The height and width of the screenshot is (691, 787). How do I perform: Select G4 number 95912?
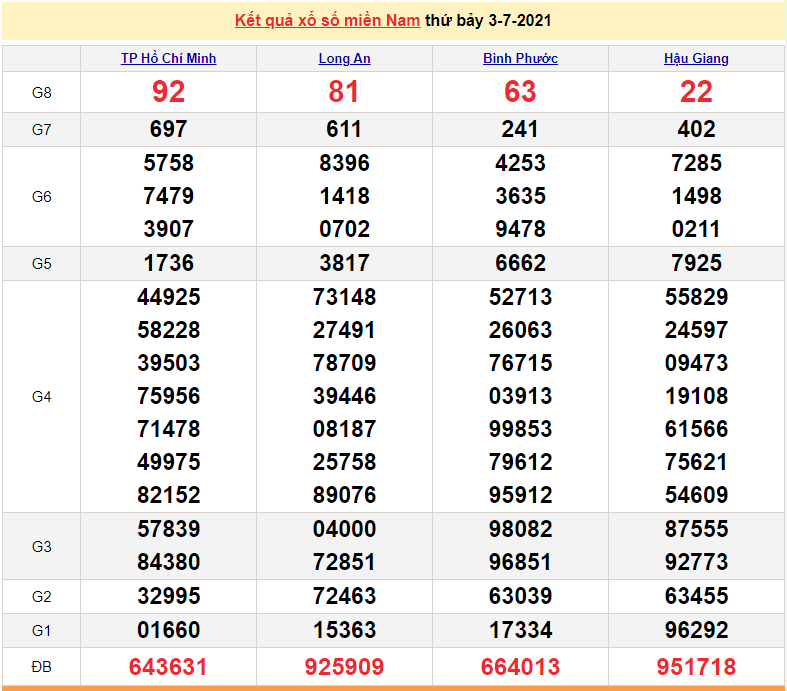(x=520, y=495)
